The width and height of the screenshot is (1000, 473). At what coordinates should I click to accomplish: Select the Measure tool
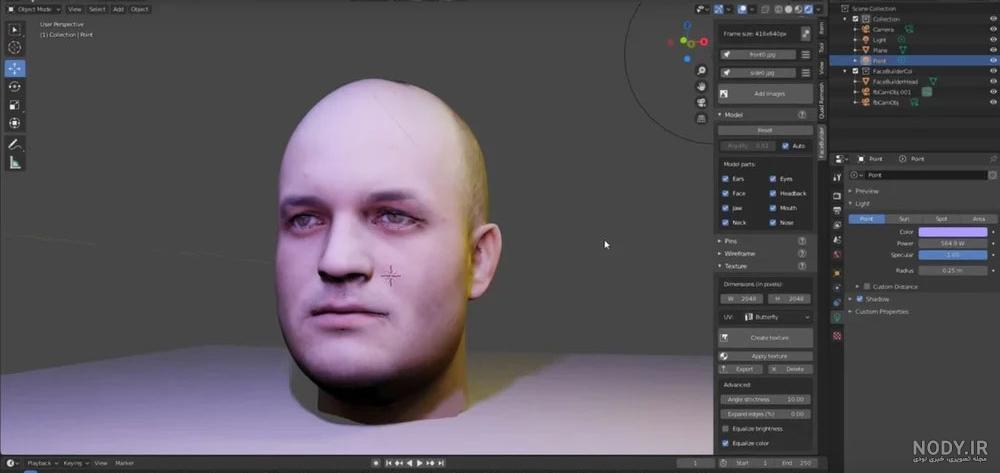point(15,163)
